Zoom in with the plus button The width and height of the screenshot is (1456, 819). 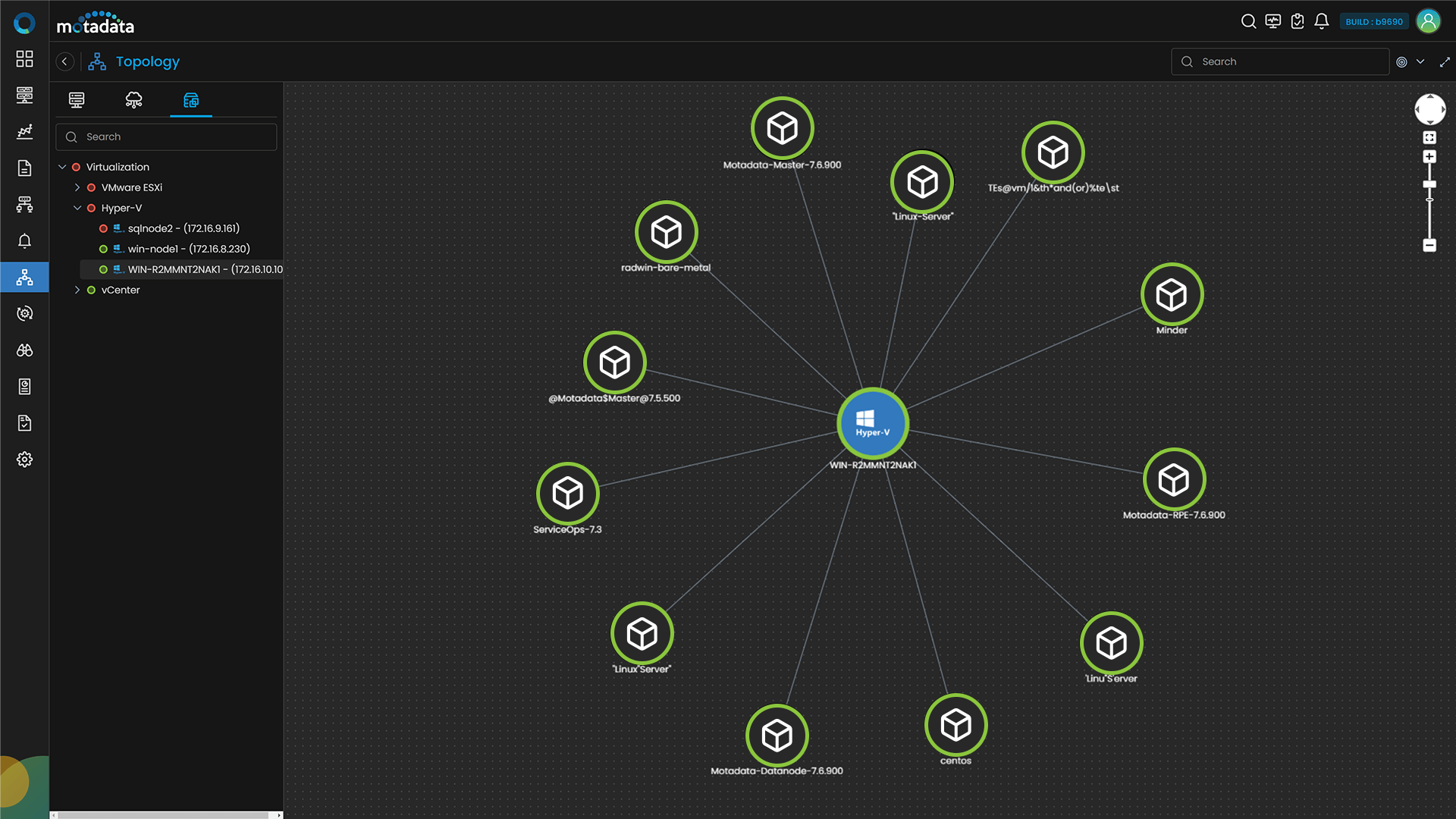coord(1429,157)
